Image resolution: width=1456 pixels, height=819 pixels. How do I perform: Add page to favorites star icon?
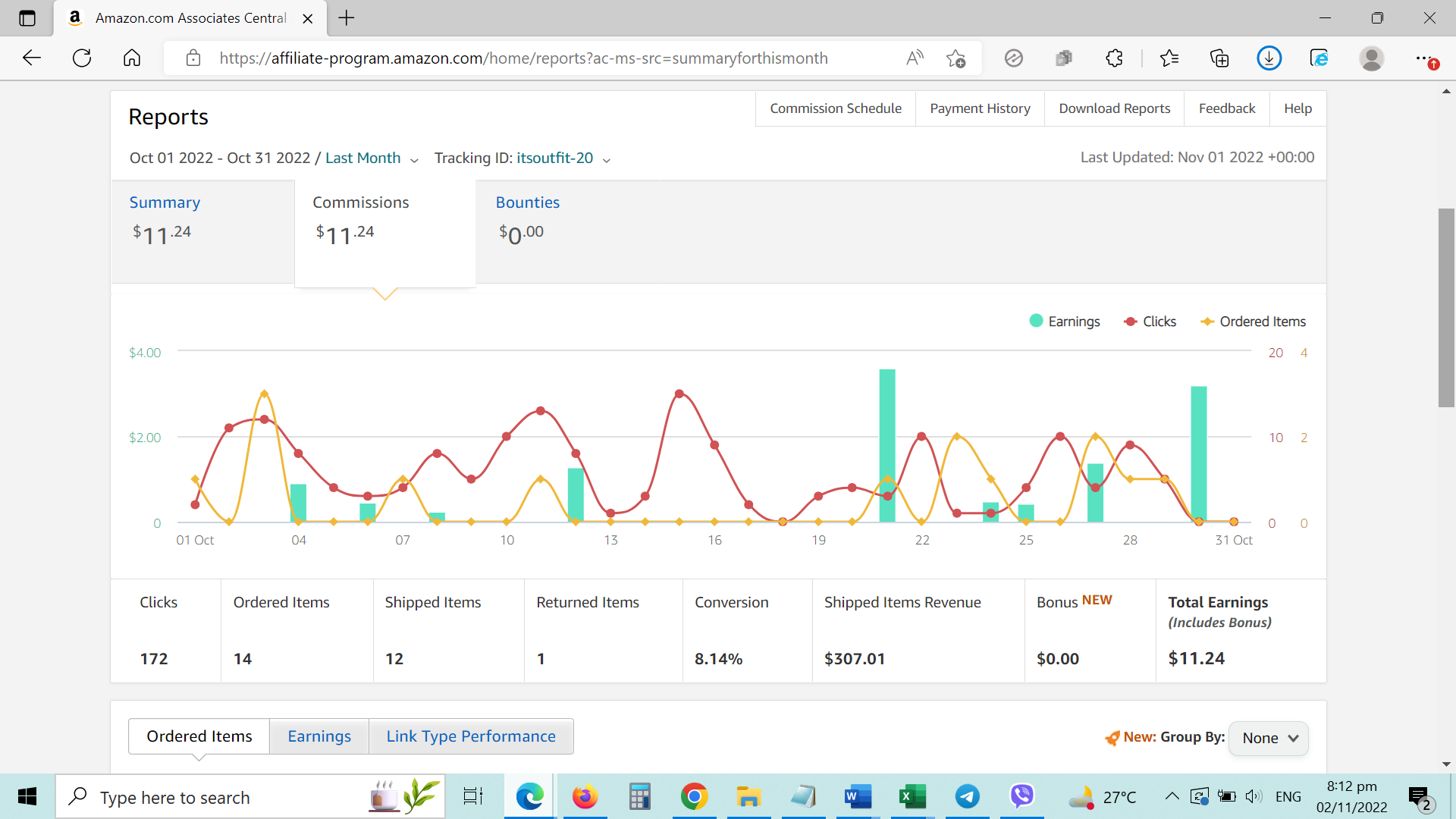point(956,58)
